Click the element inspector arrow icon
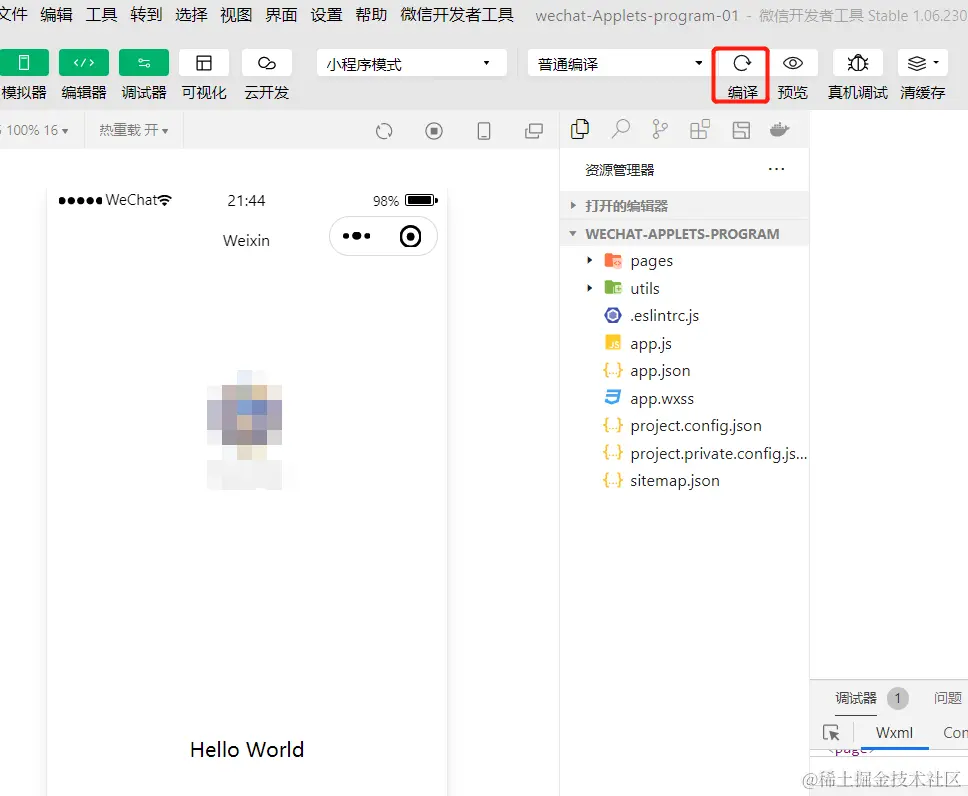The width and height of the screenshot is (968, 796). [831, 732]
